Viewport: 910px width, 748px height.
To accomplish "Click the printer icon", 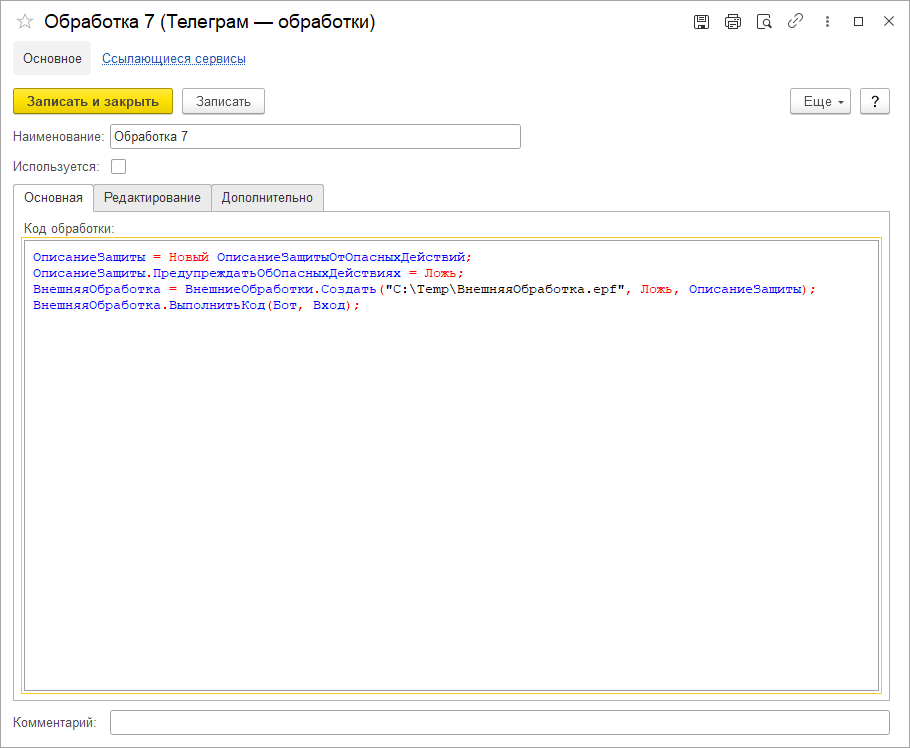I will pos(733,22).
